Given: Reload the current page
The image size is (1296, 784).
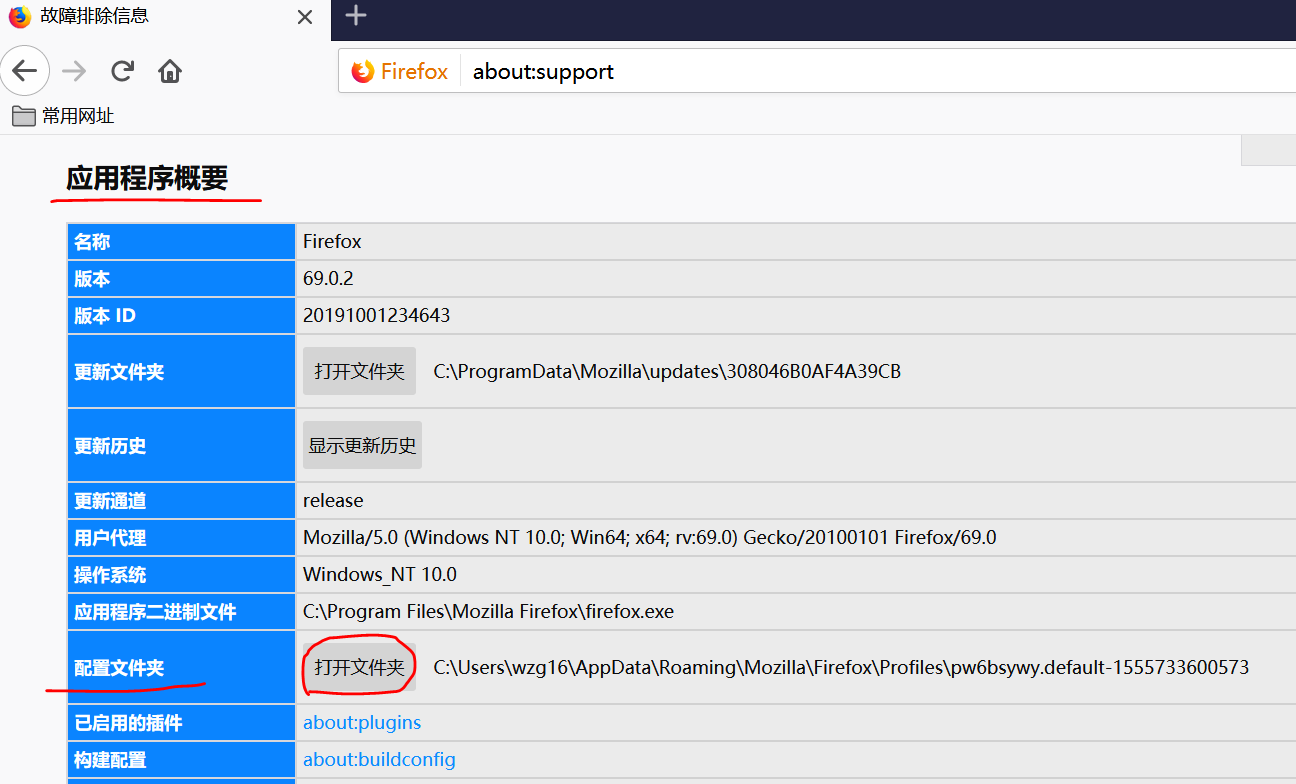Looking at the screenshot, I should tap(122, 71).
